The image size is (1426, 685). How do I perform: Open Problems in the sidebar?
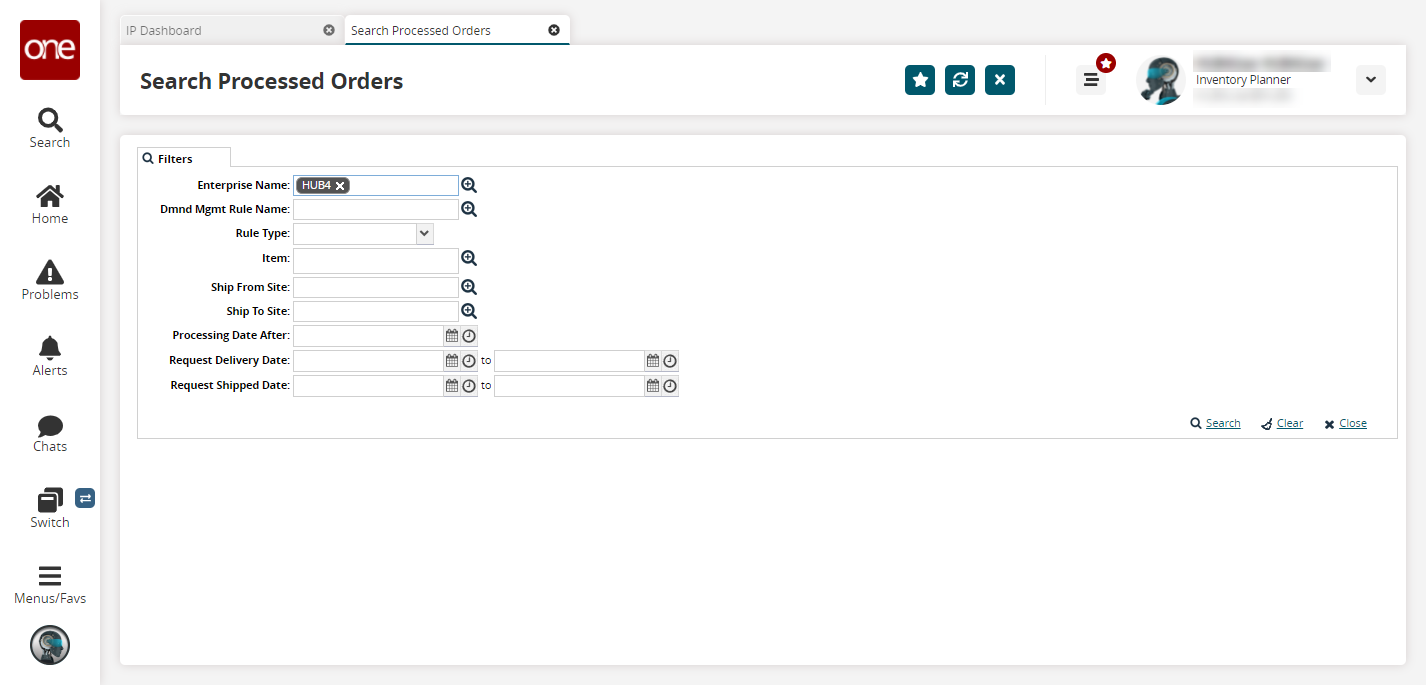pos(50,280)
